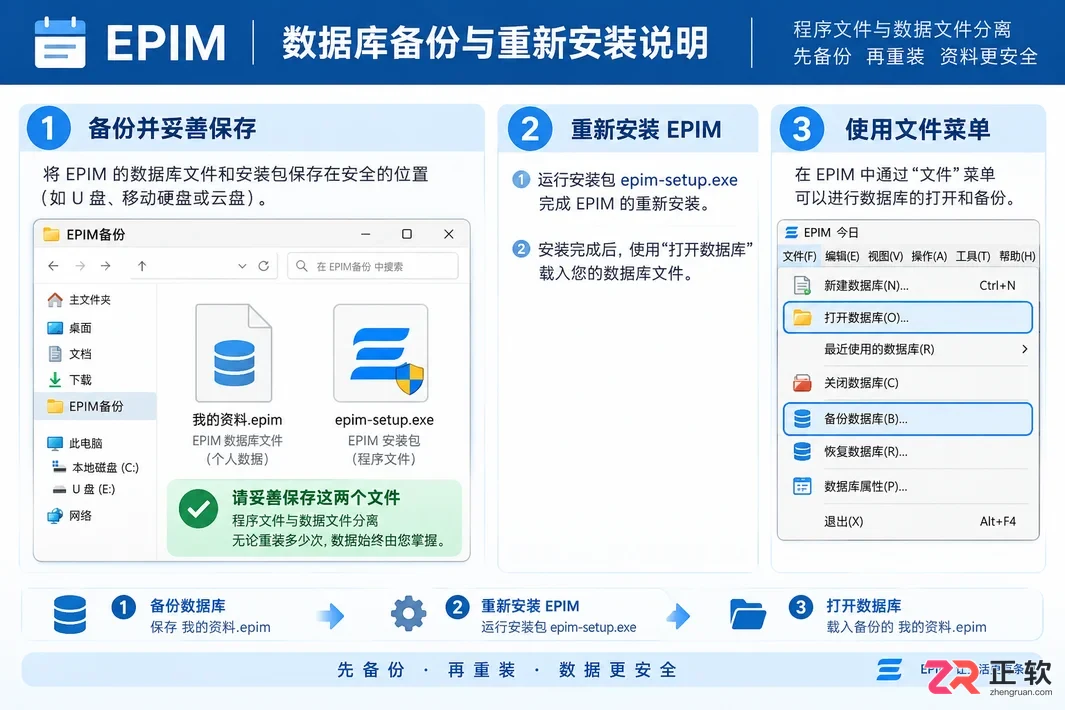1065x710 pixels.
Task: Click the new-document icon for 新建数据库(N)
Action: pyautogui.click(x=802, y=285)
